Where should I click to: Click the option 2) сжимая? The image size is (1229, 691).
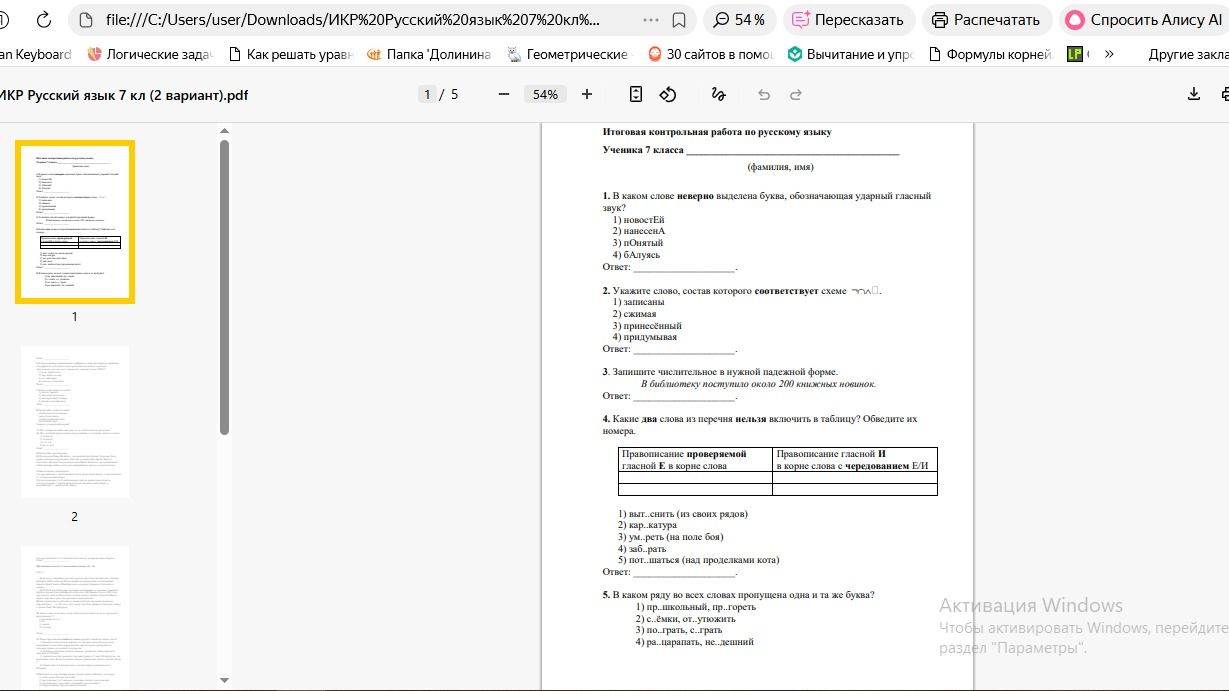[x=634, y=313]
